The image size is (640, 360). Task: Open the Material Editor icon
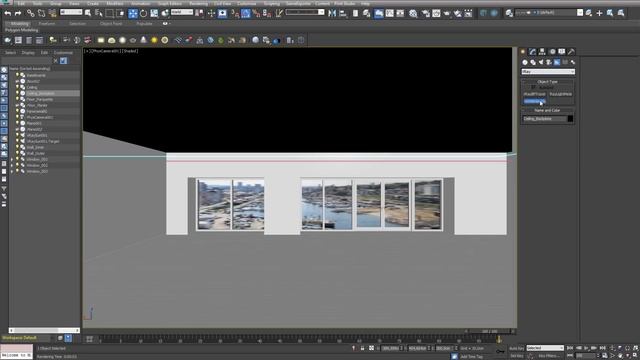(x=413, y=13)
